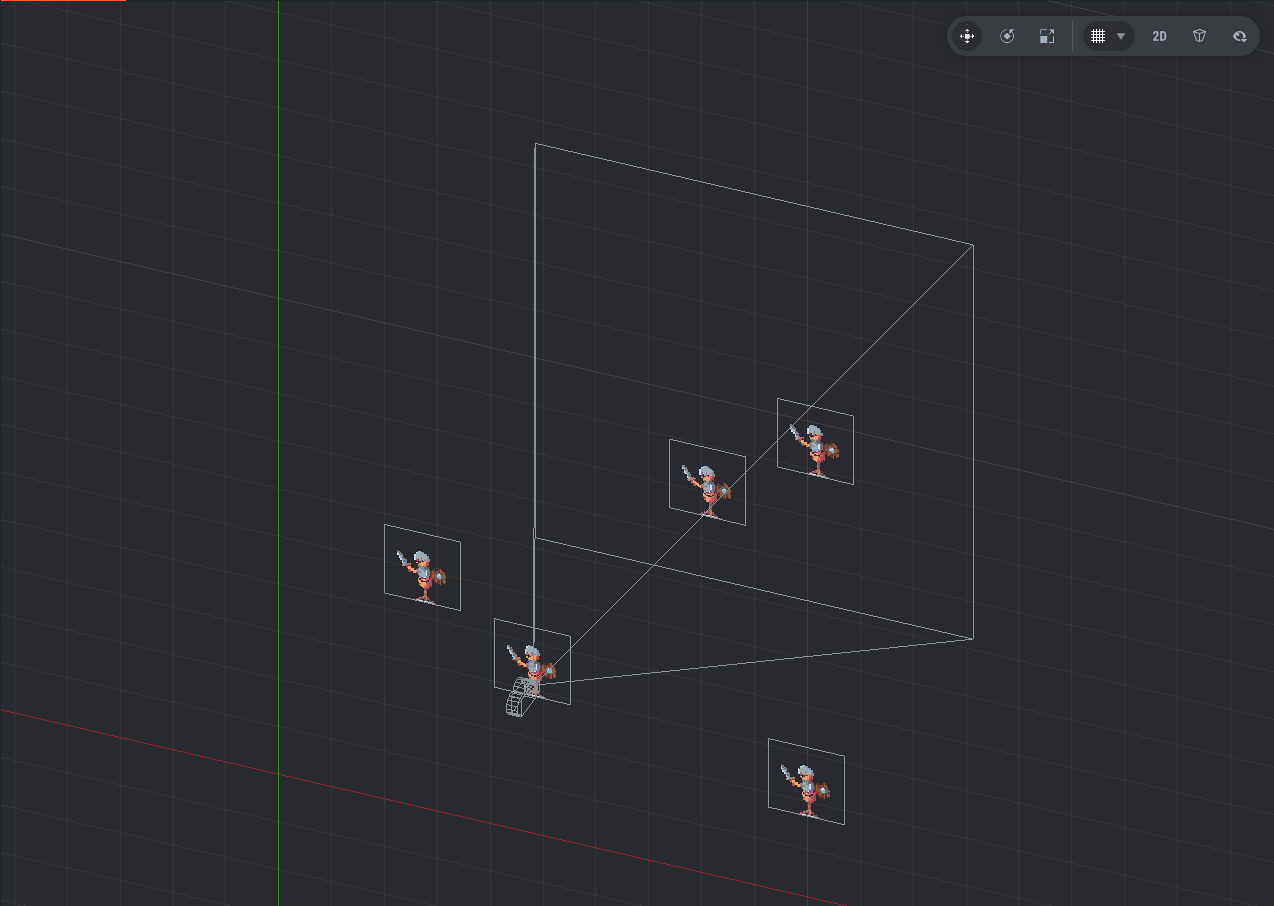Click the orange indicator bar at top-left

pyautogui.click(x=62, y=1)
